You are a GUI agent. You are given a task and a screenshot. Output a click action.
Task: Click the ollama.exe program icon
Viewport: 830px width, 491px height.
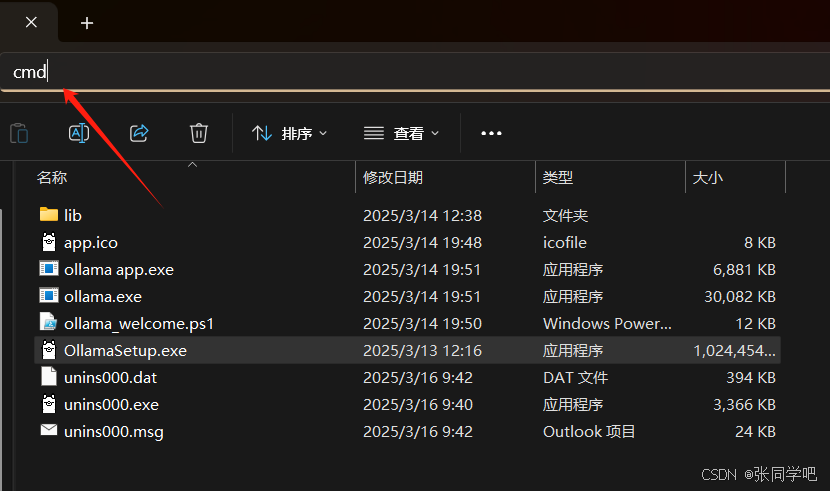[49, 296]
